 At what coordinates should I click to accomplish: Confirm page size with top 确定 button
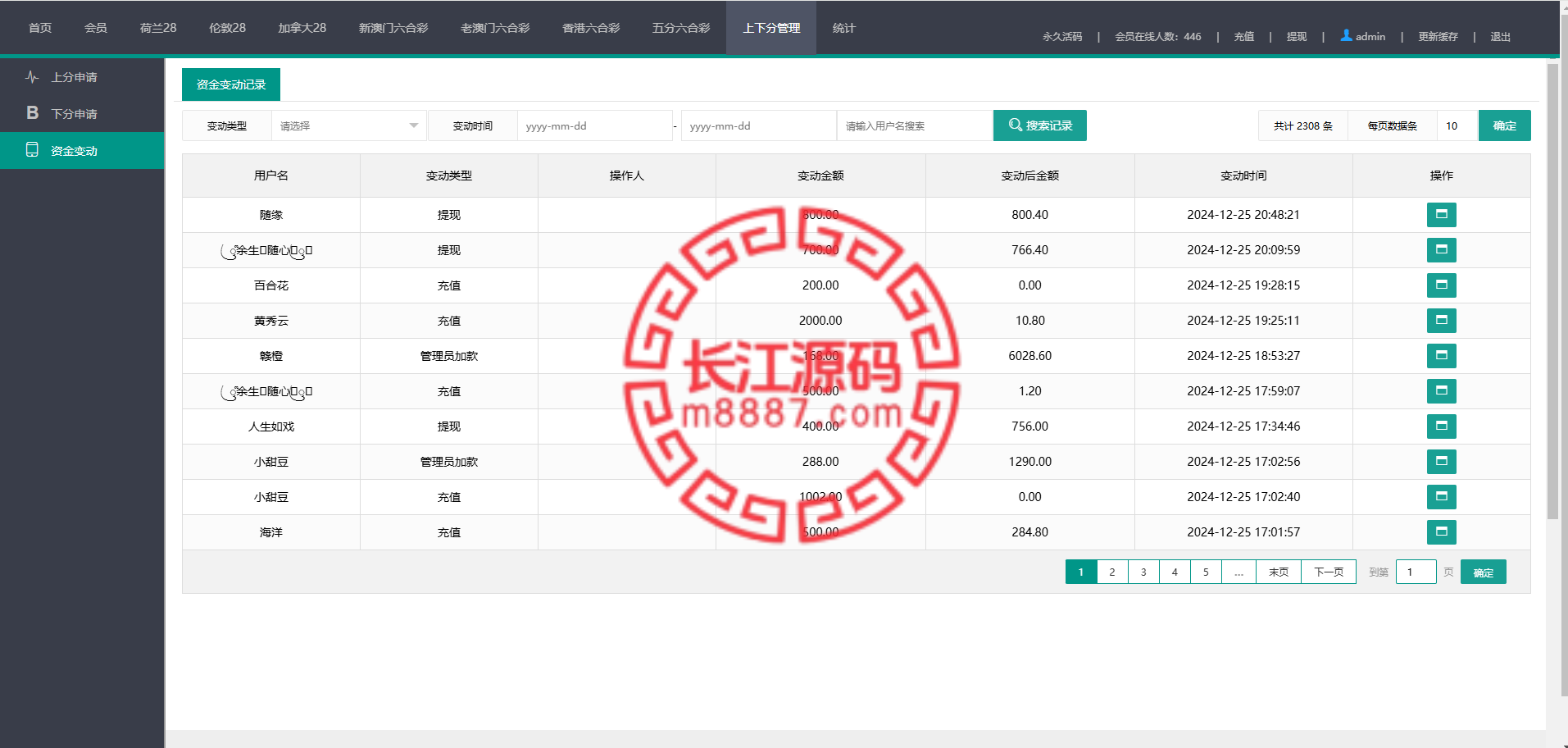pyautogui.click(x=1504, y=125)
